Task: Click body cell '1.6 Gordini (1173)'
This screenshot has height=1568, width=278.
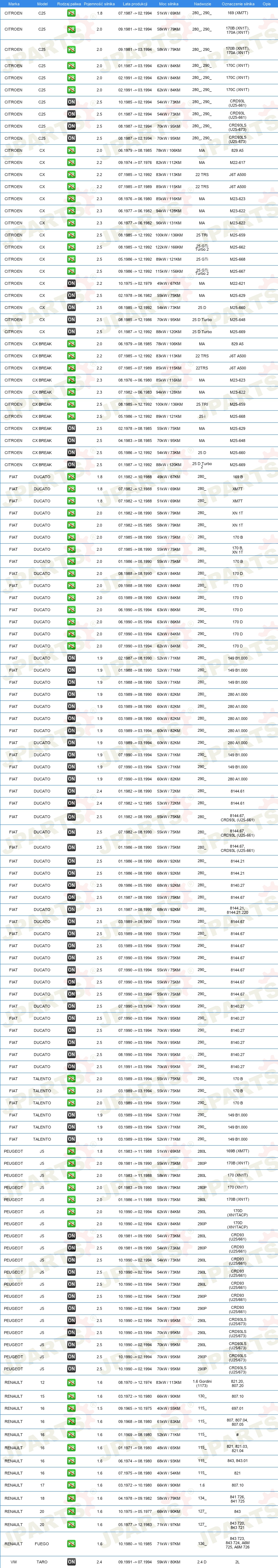Action: (x=202, y=1383)
